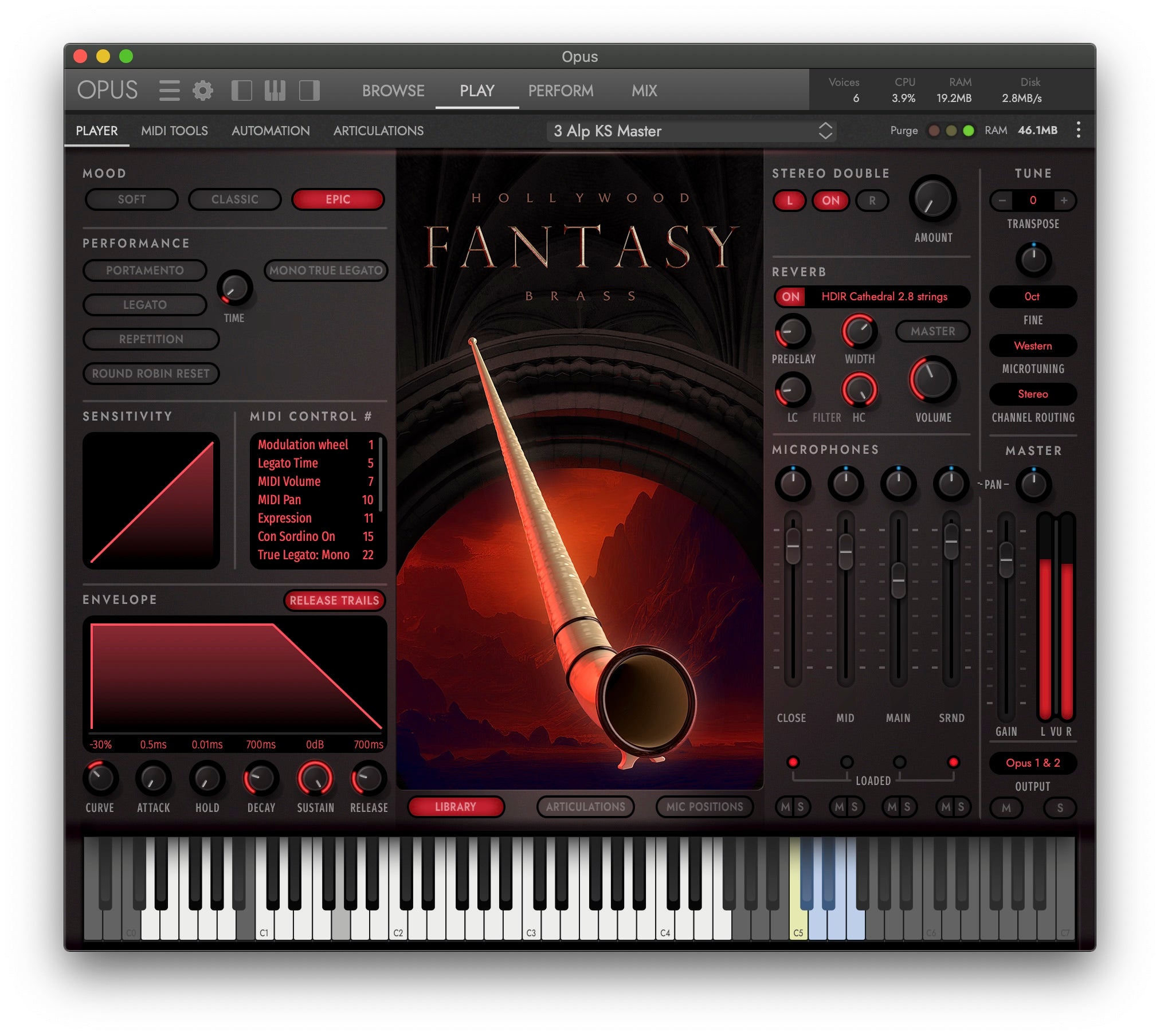The width and height of the screenshot is (1160, 1036).
Task: Select the EPIC mood button
Action: click(x=338, y=199)
